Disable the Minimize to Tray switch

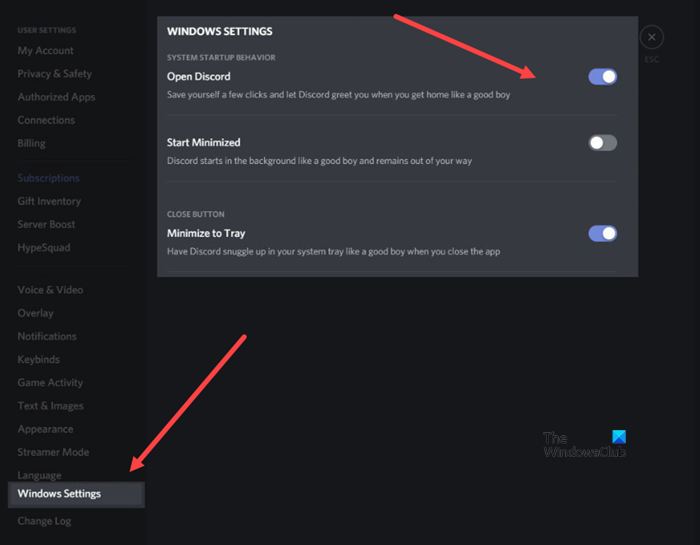click(602, 234)
